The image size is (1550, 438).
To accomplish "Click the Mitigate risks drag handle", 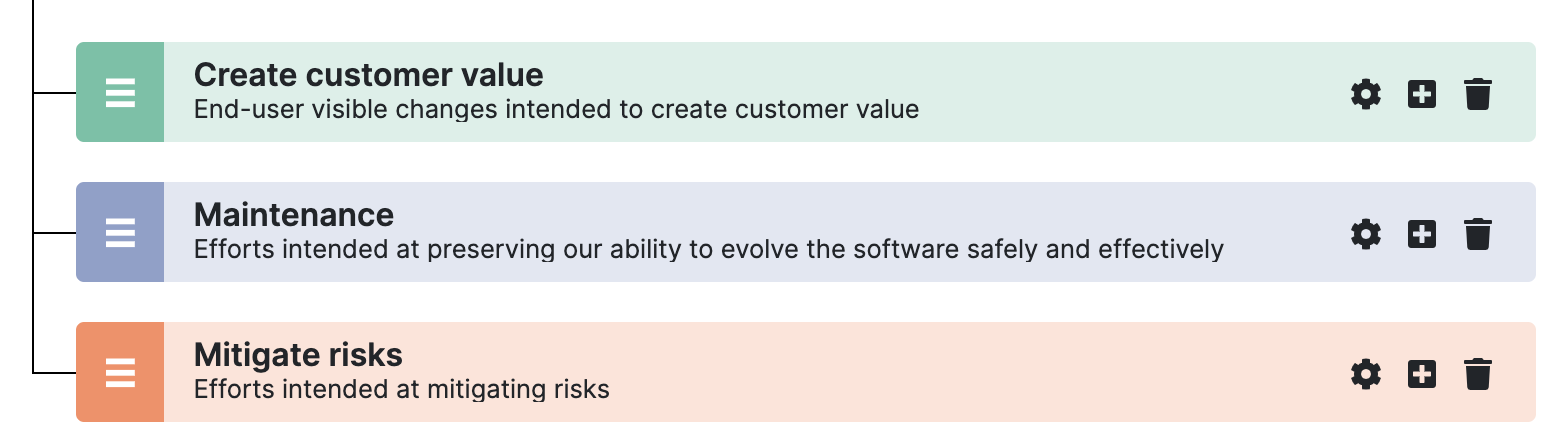I will (120, 373).
